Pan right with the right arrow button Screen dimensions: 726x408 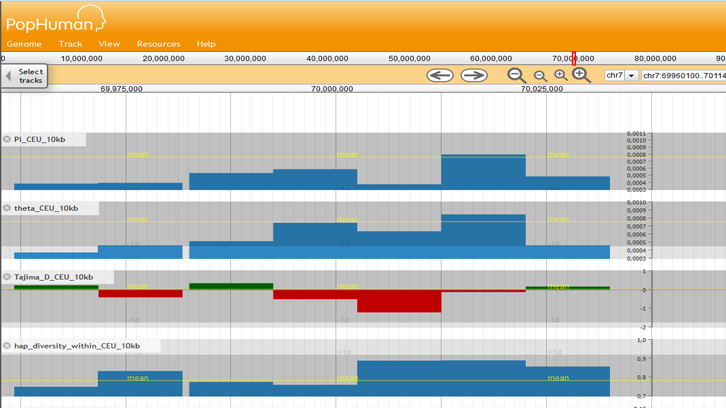473,75
